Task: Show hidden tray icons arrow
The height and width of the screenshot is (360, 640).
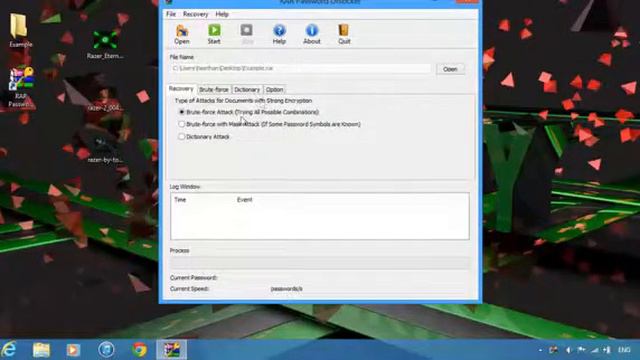Action: pyautogui.click(x=540, y=350)
